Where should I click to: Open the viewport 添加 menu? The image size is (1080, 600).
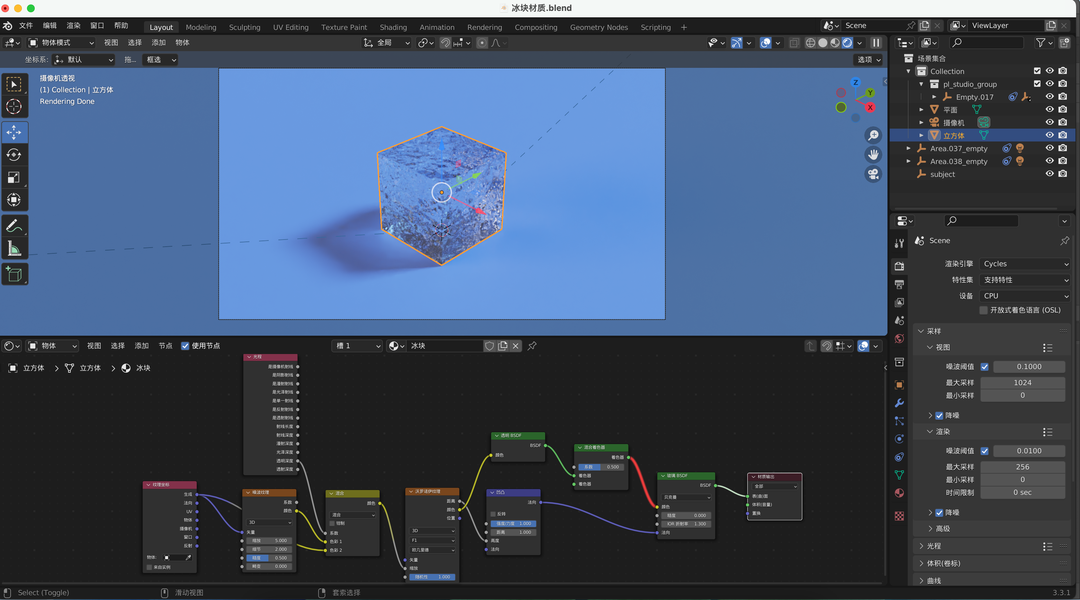158,43
